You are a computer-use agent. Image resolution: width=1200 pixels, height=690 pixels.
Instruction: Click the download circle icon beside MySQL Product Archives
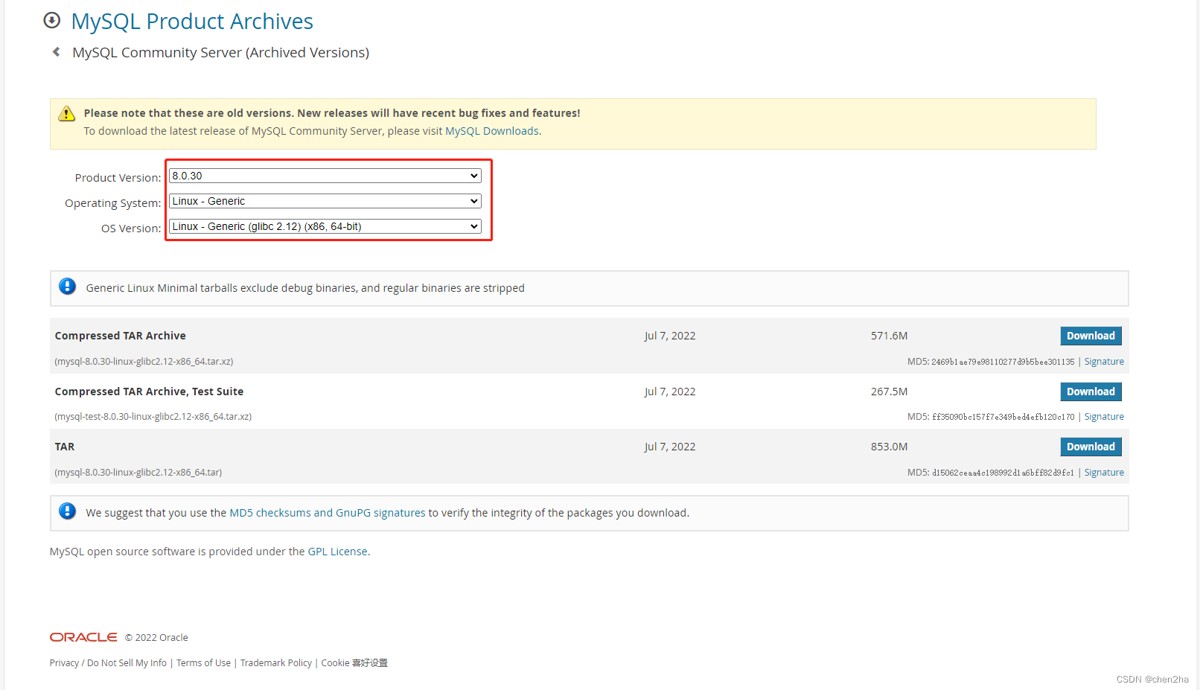[x=52, y=20]
